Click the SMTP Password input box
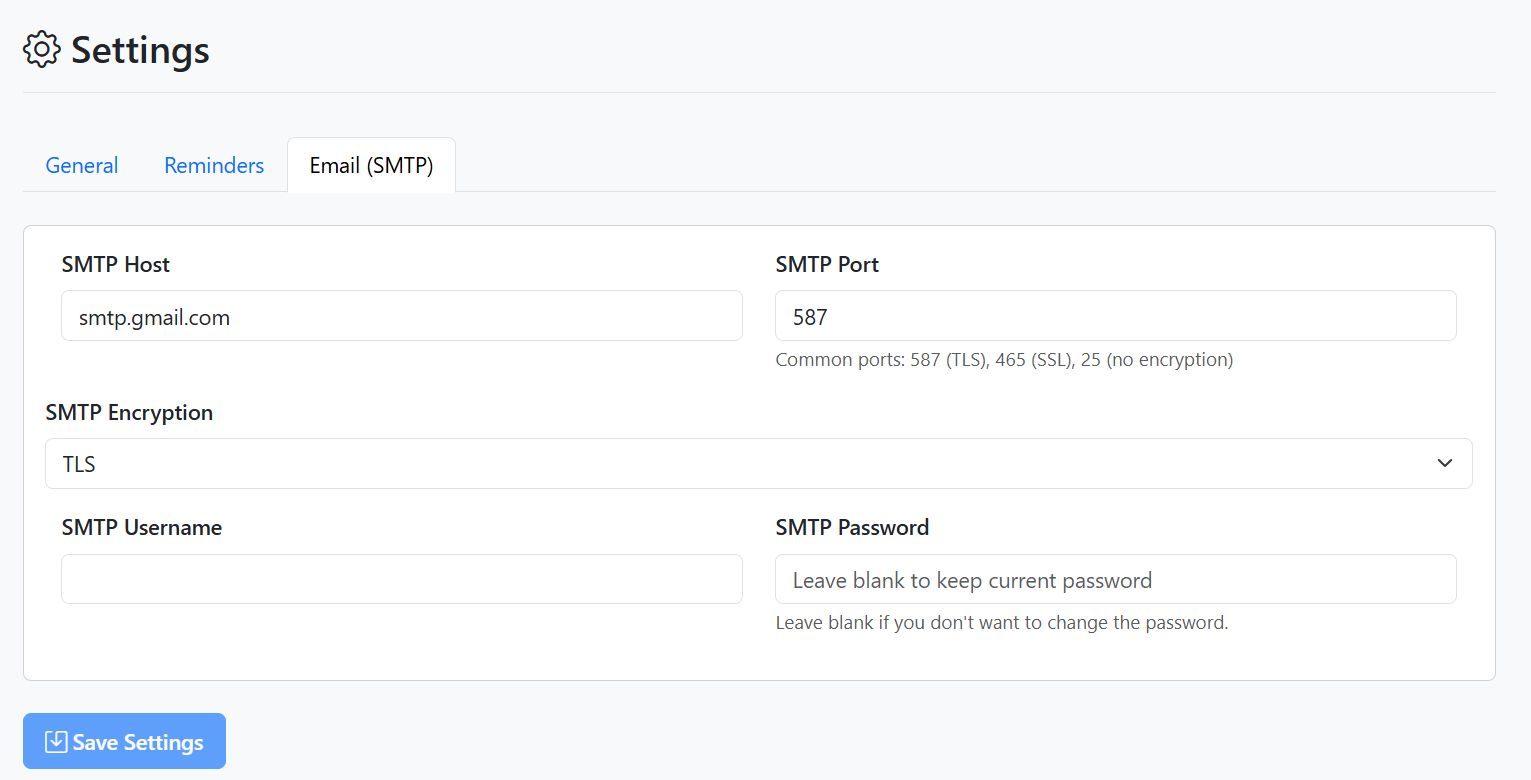Screen dimensions: 1531x780 point(1115,579)
